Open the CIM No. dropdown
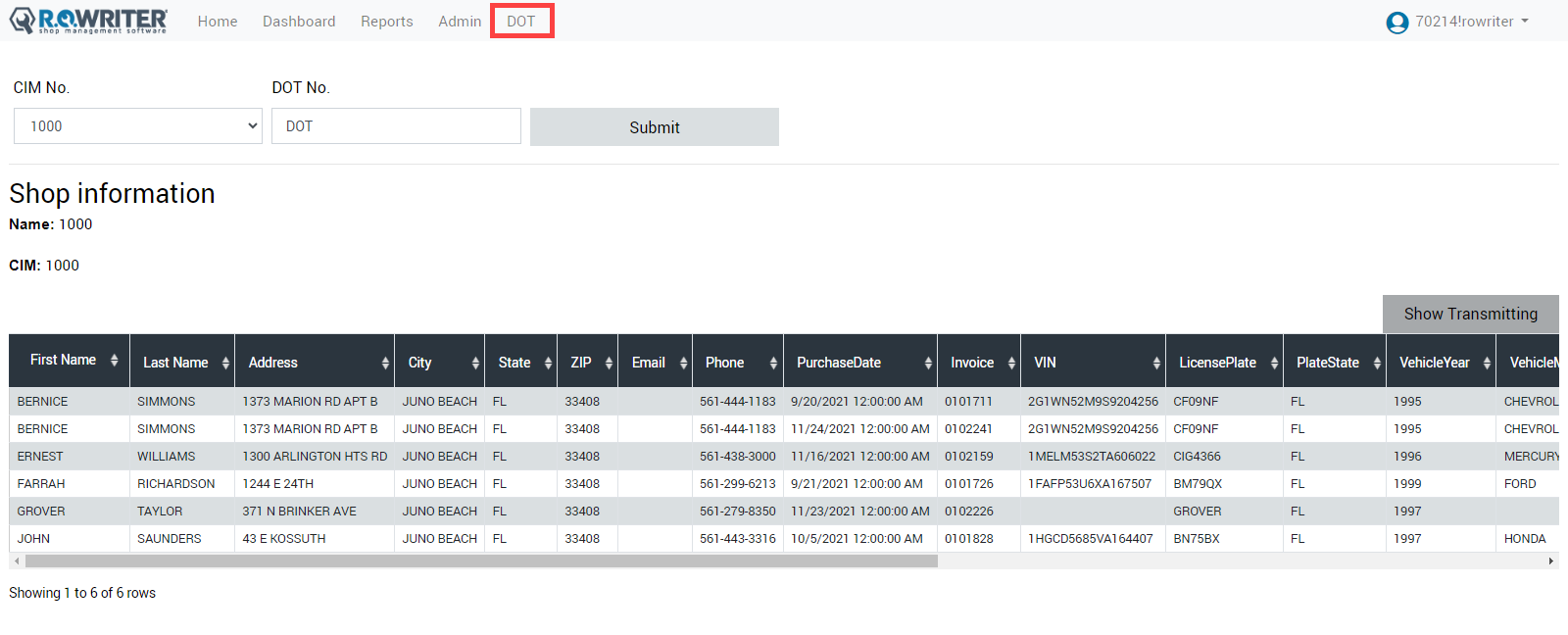The width and height of the screenshot is (1568, 635). (x=138, y=126)
